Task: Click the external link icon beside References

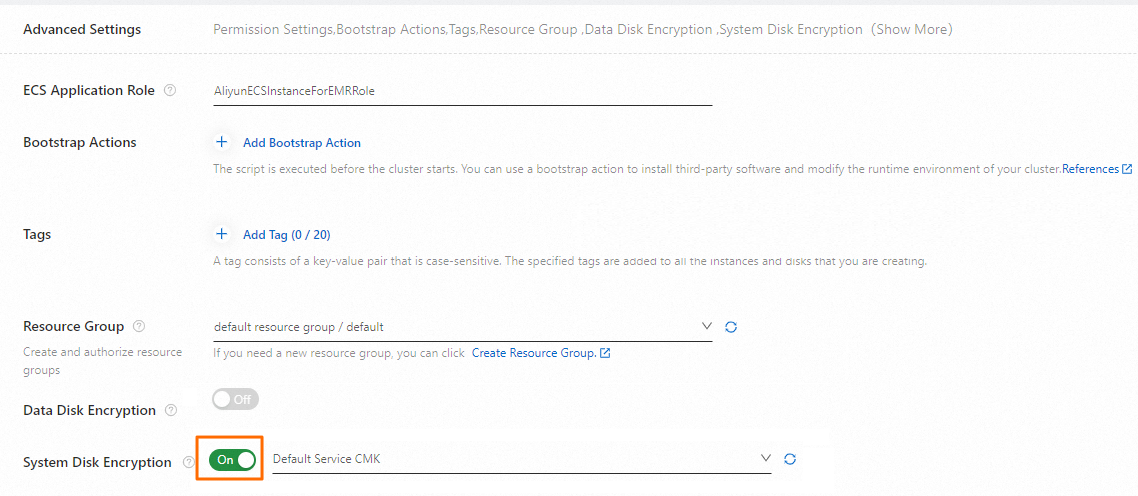Action: [x=1127, y=169]
